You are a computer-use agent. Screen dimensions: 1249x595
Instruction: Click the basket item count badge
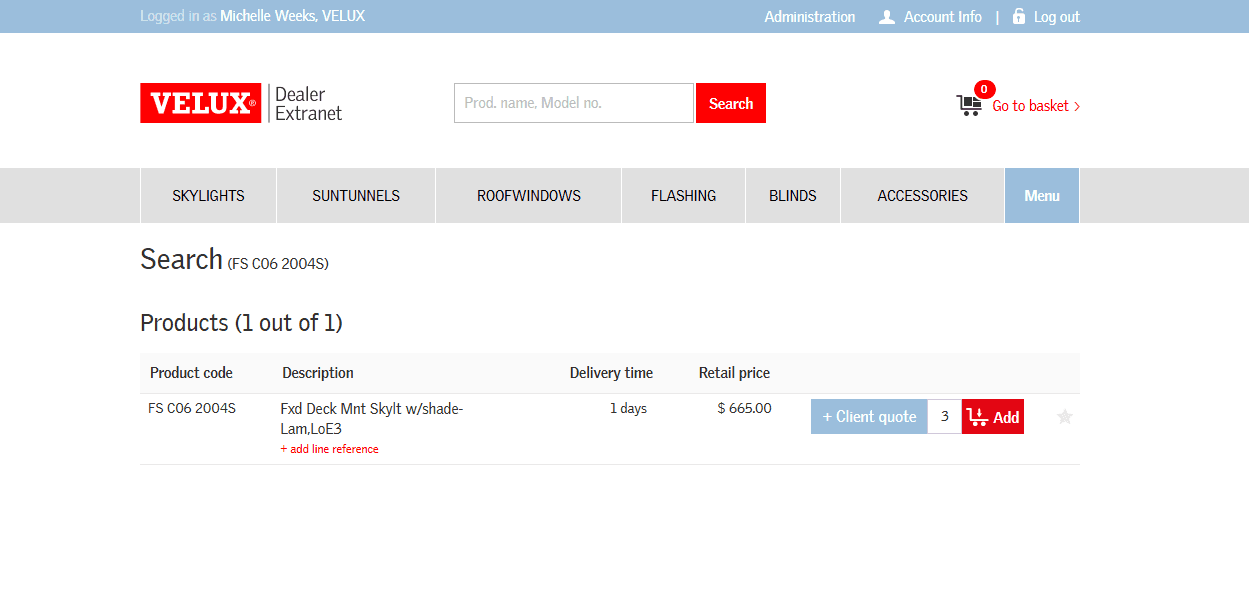pos(984,90)
